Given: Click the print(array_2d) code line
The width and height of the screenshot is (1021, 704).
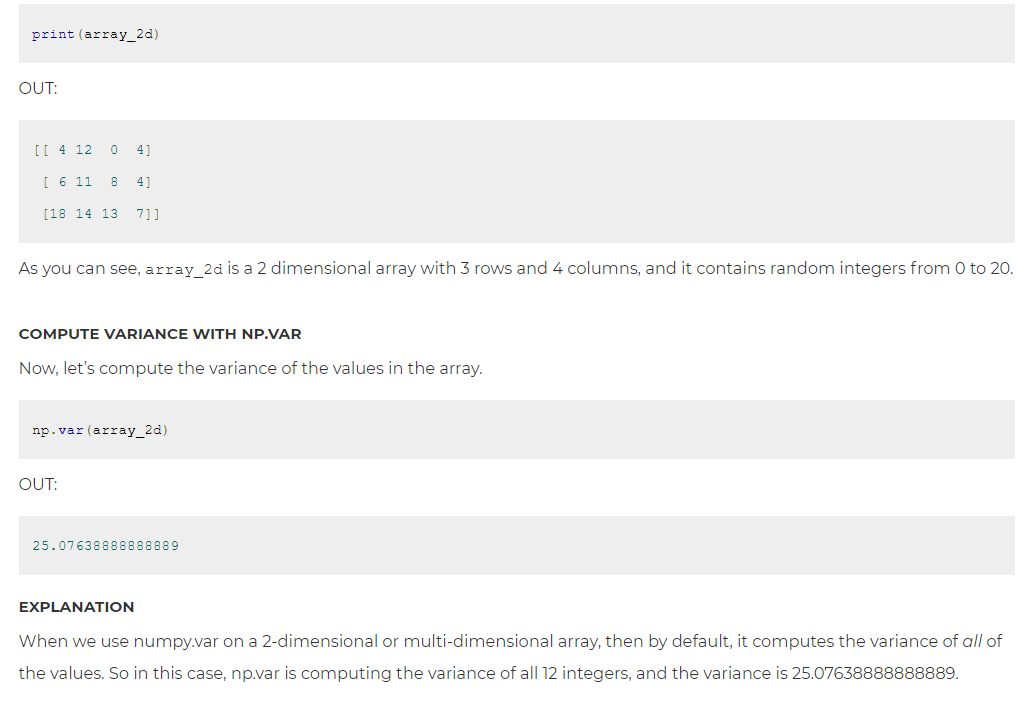Looking at the screenshot, I should click(x=96, y=34).
